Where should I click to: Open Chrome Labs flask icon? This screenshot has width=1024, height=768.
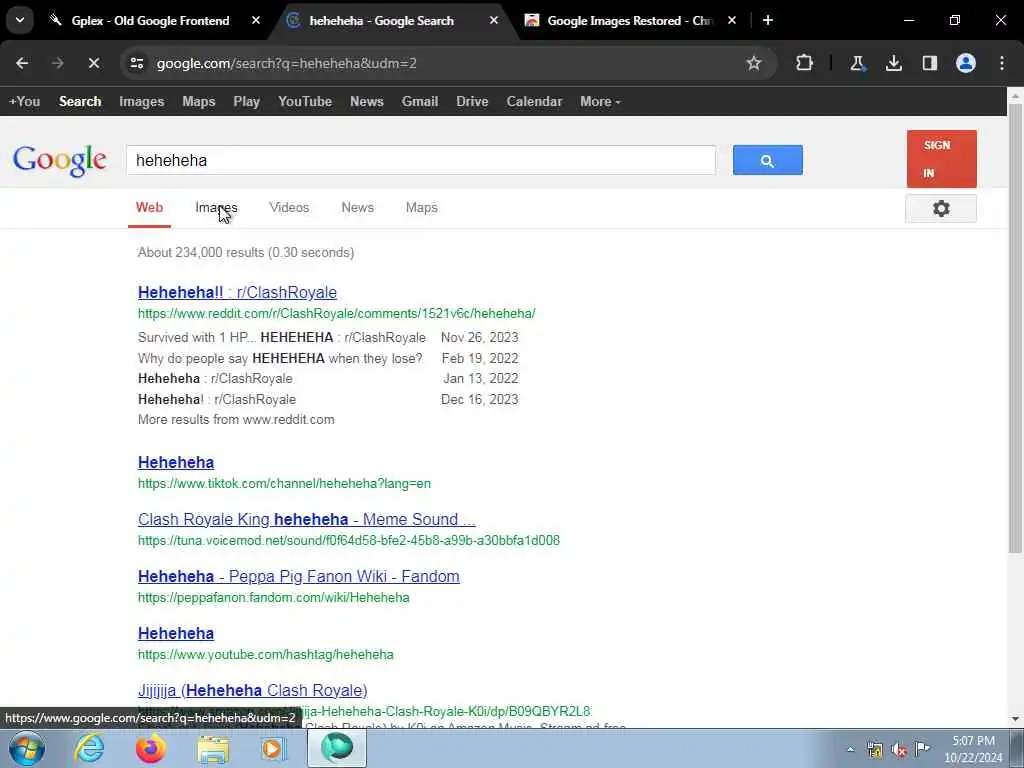pos(857,63)
